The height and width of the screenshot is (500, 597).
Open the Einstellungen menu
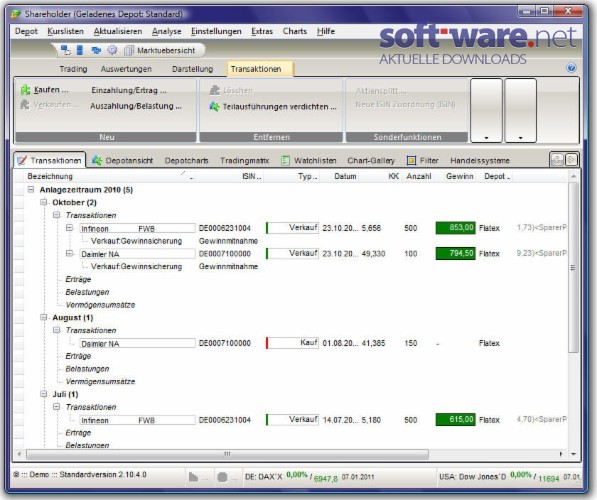[216, 31]
